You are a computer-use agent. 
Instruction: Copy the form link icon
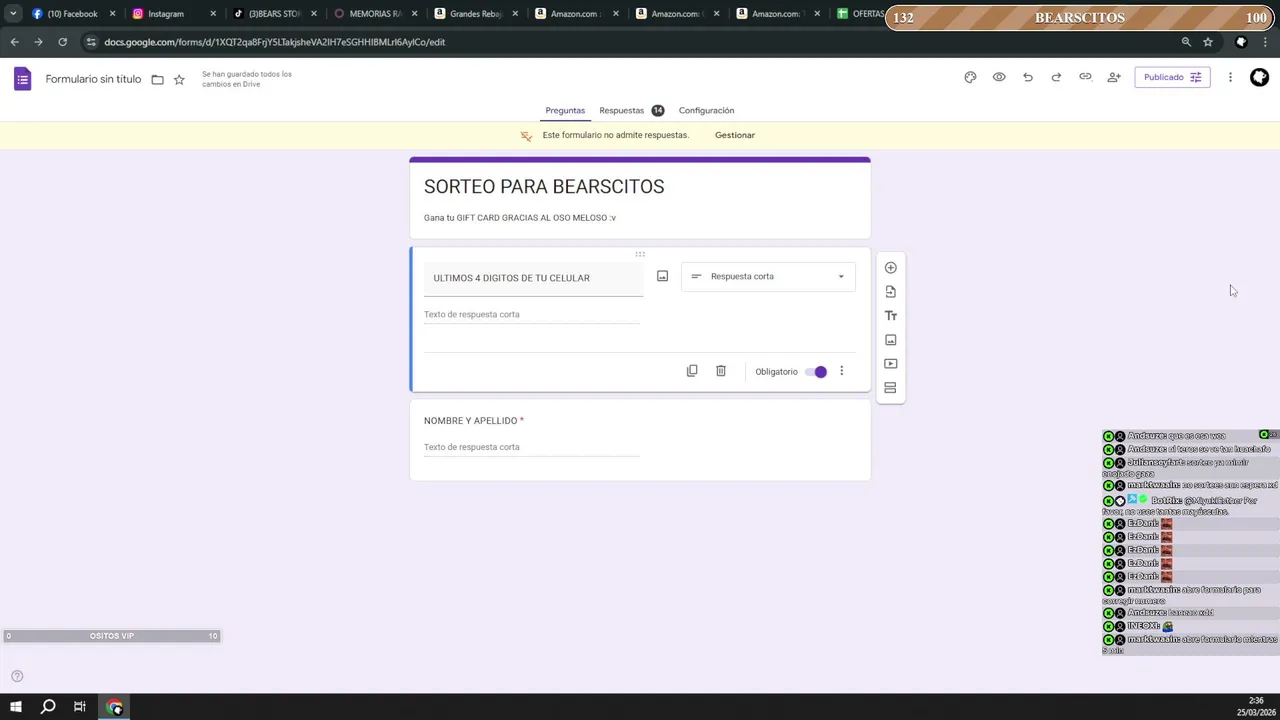(x=1085, y=77)
